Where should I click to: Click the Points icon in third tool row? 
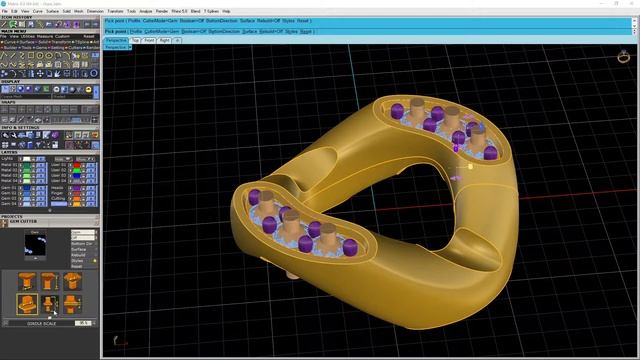click(x=4, y=73)
